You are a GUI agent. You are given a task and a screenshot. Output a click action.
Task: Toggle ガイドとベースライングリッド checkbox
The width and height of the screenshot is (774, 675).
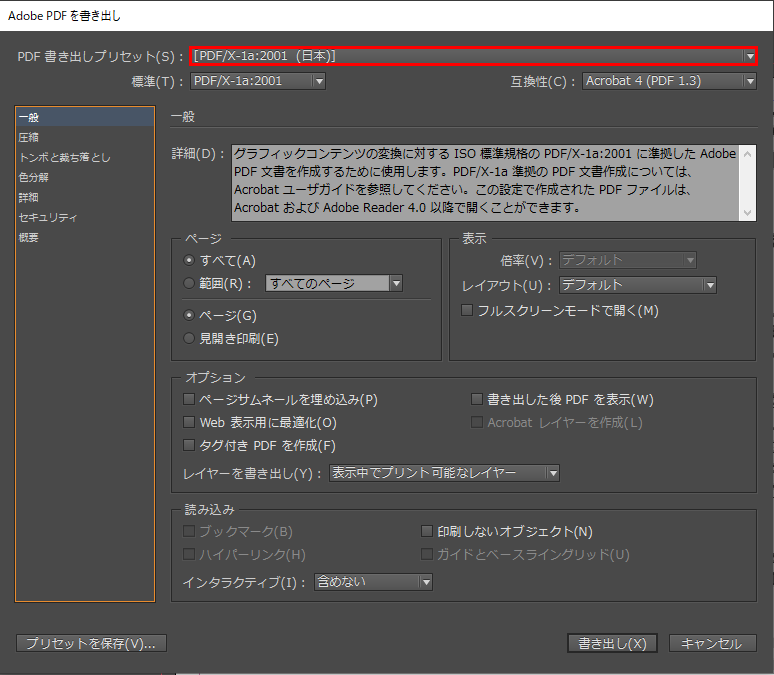tap(426, 554)
